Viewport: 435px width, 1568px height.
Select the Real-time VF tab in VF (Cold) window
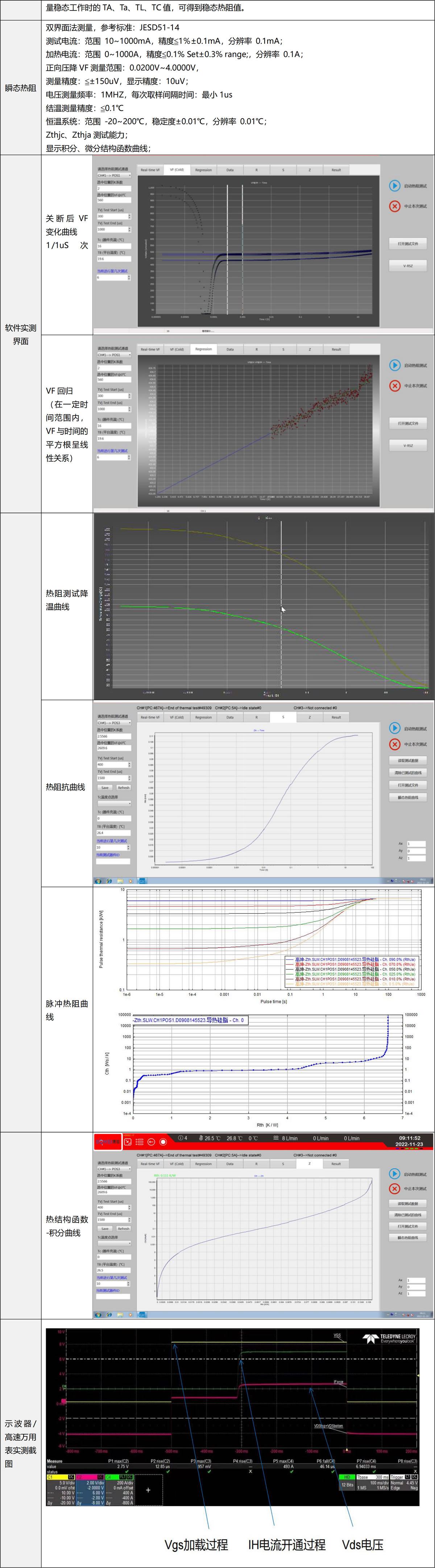(x=150, y=170)
